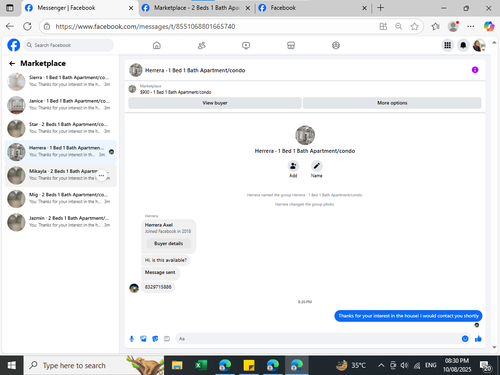500x375 pixels.
Task: Open the Marketplace storefront icon
Action: pyautogui.click(x=291, y=45)
